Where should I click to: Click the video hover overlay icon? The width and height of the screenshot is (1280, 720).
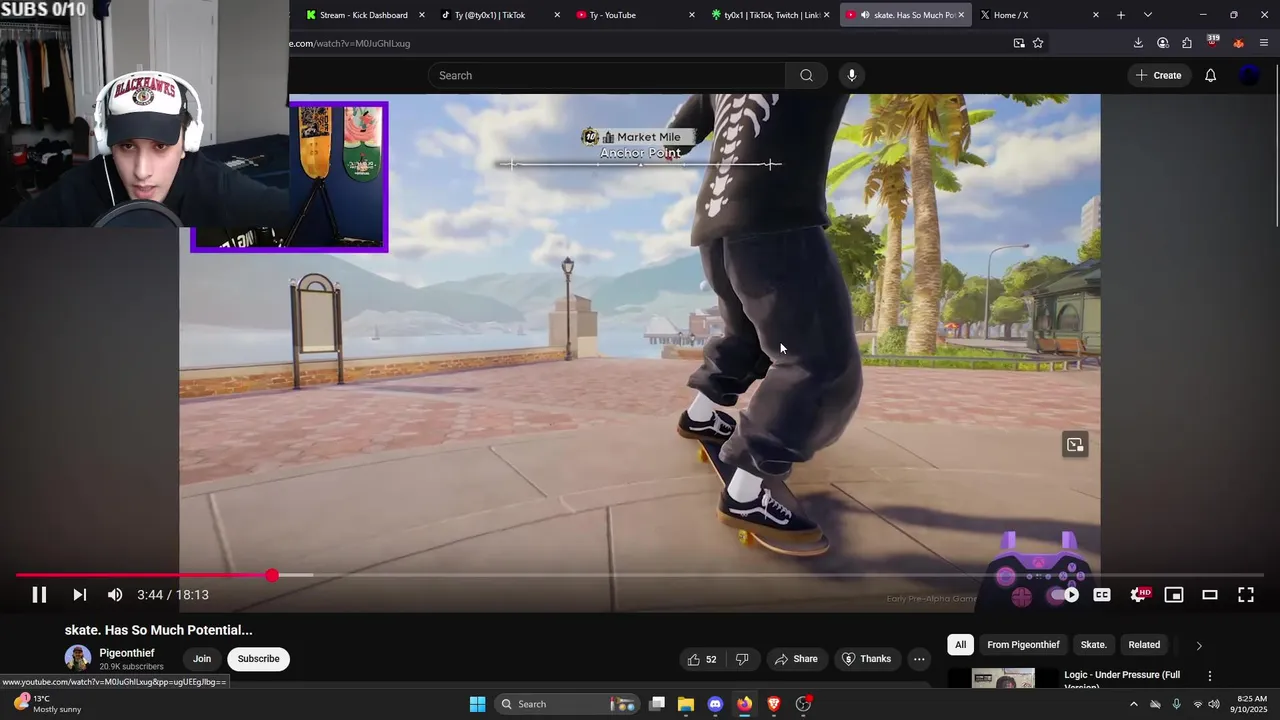click(1075, 445)
